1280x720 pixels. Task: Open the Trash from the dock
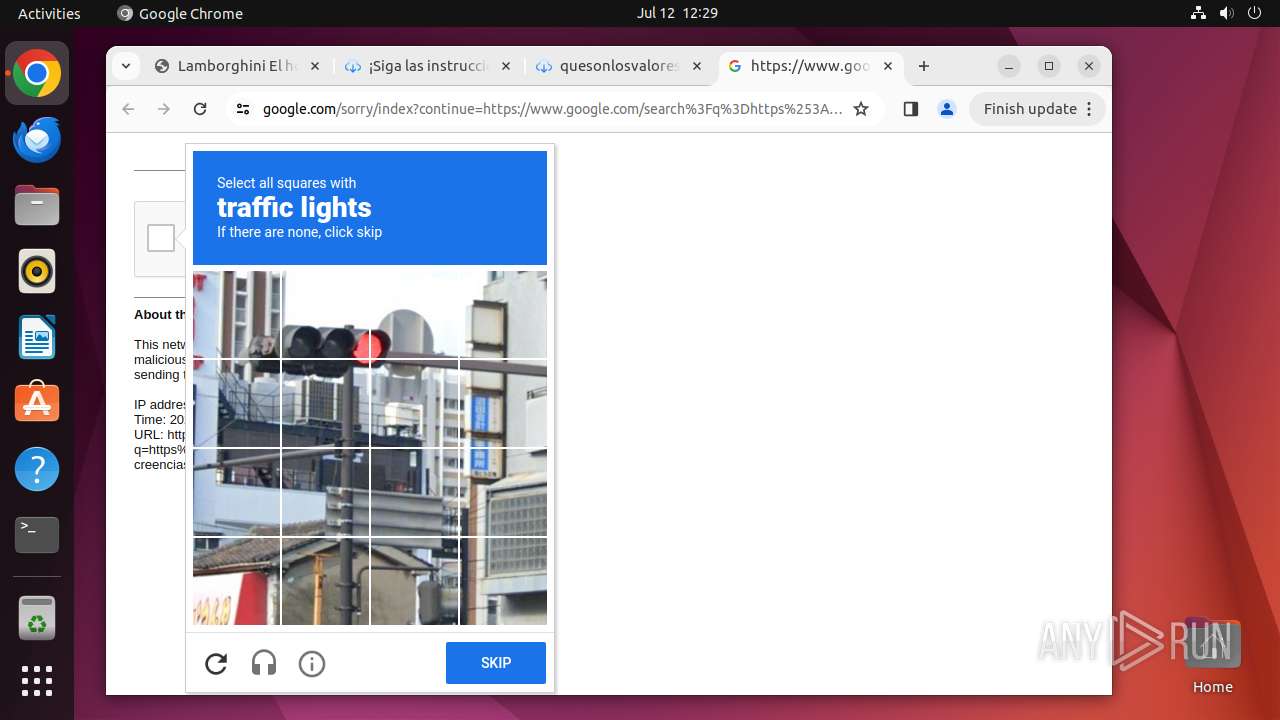(37, 618)
